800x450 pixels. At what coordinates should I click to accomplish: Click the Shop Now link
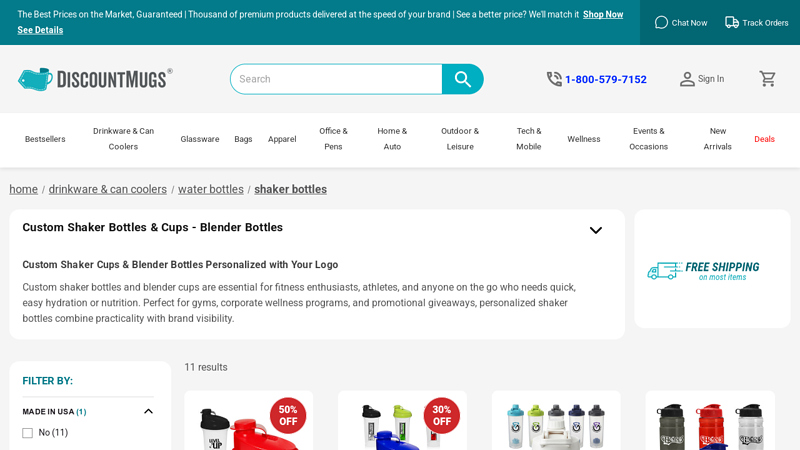tap(603, 15)
